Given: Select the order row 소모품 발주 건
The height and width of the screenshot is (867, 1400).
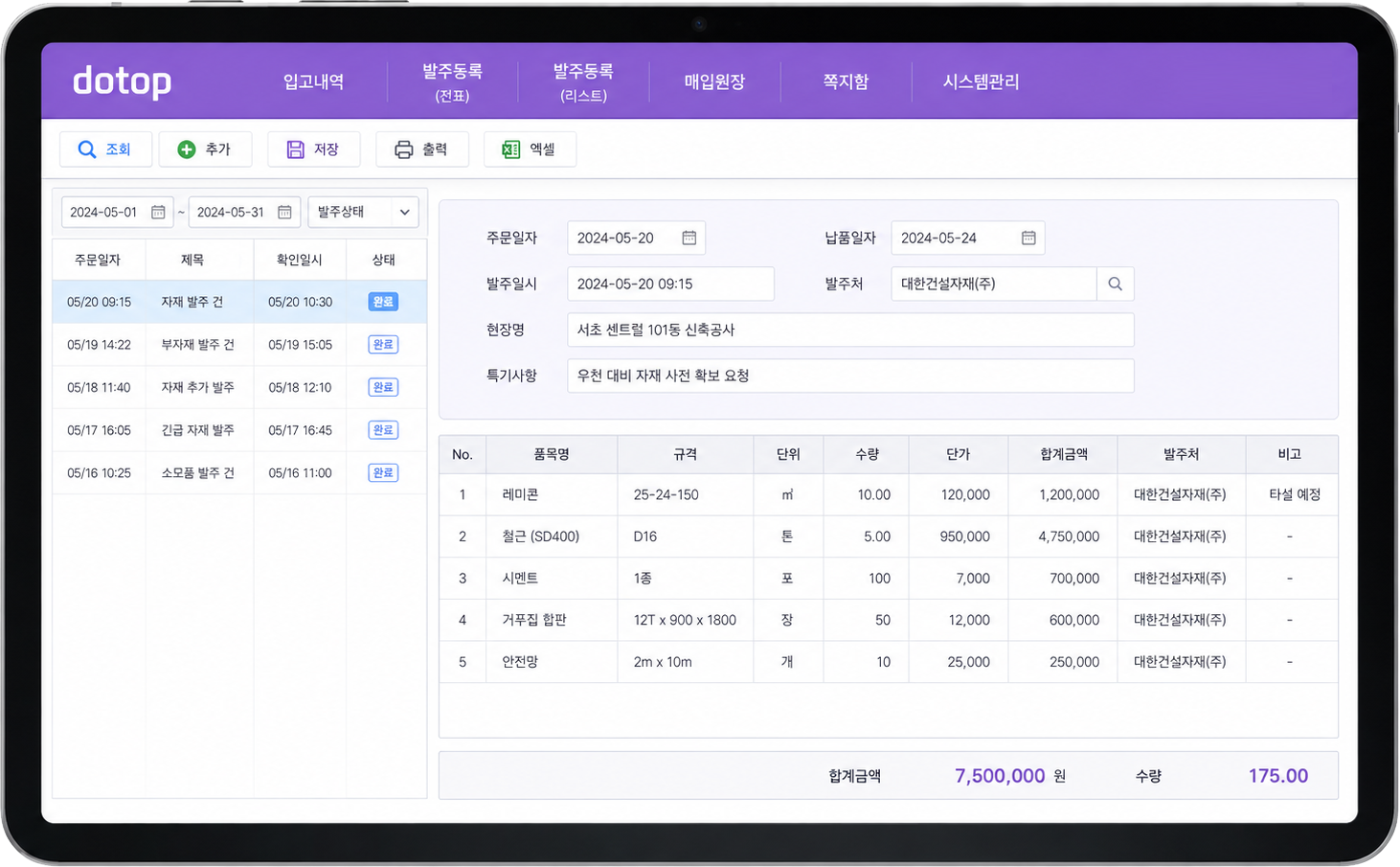Looking at the screenshot, I should click(239, 473).
